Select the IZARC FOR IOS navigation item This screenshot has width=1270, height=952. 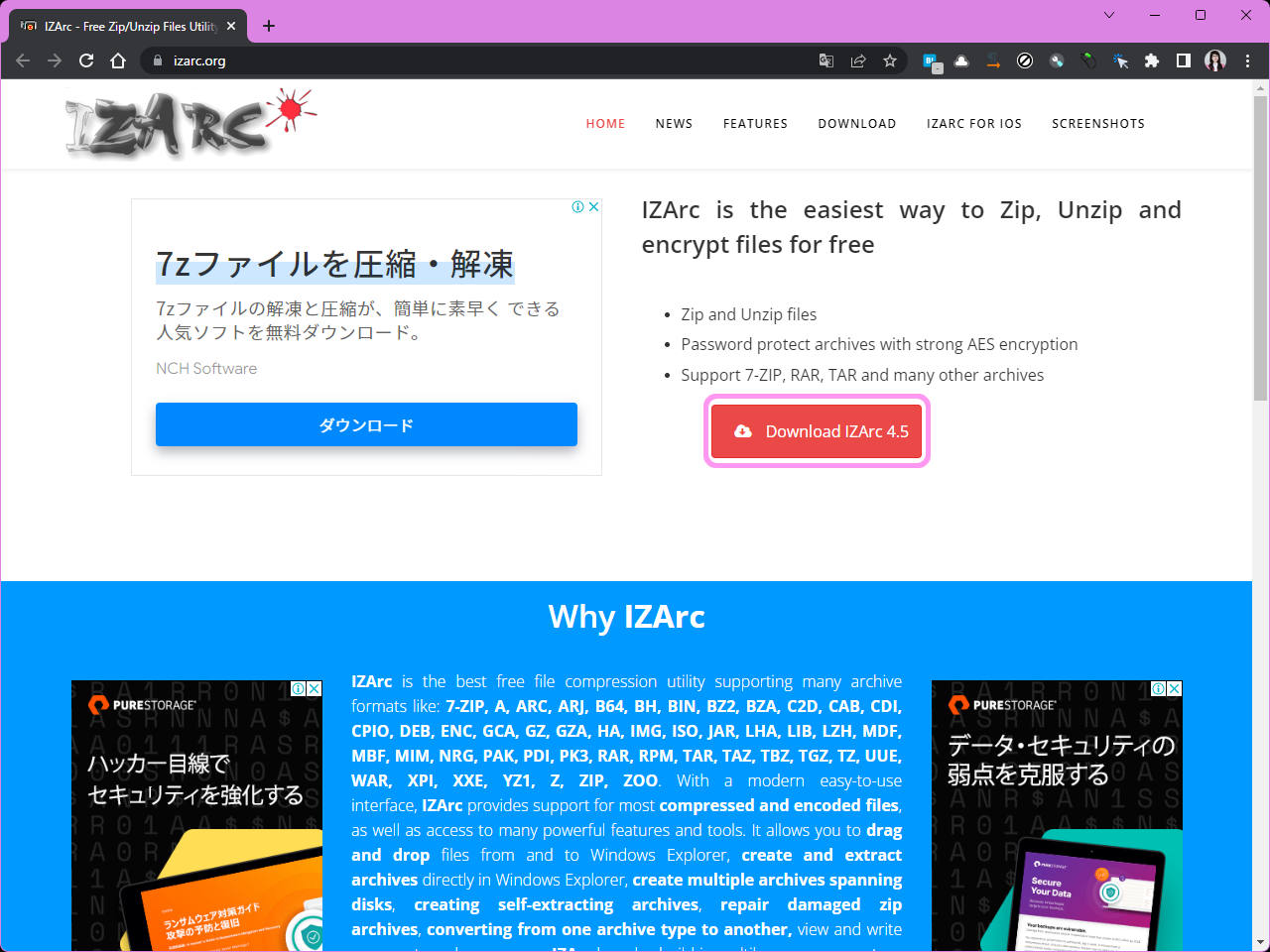coord(973,123)
